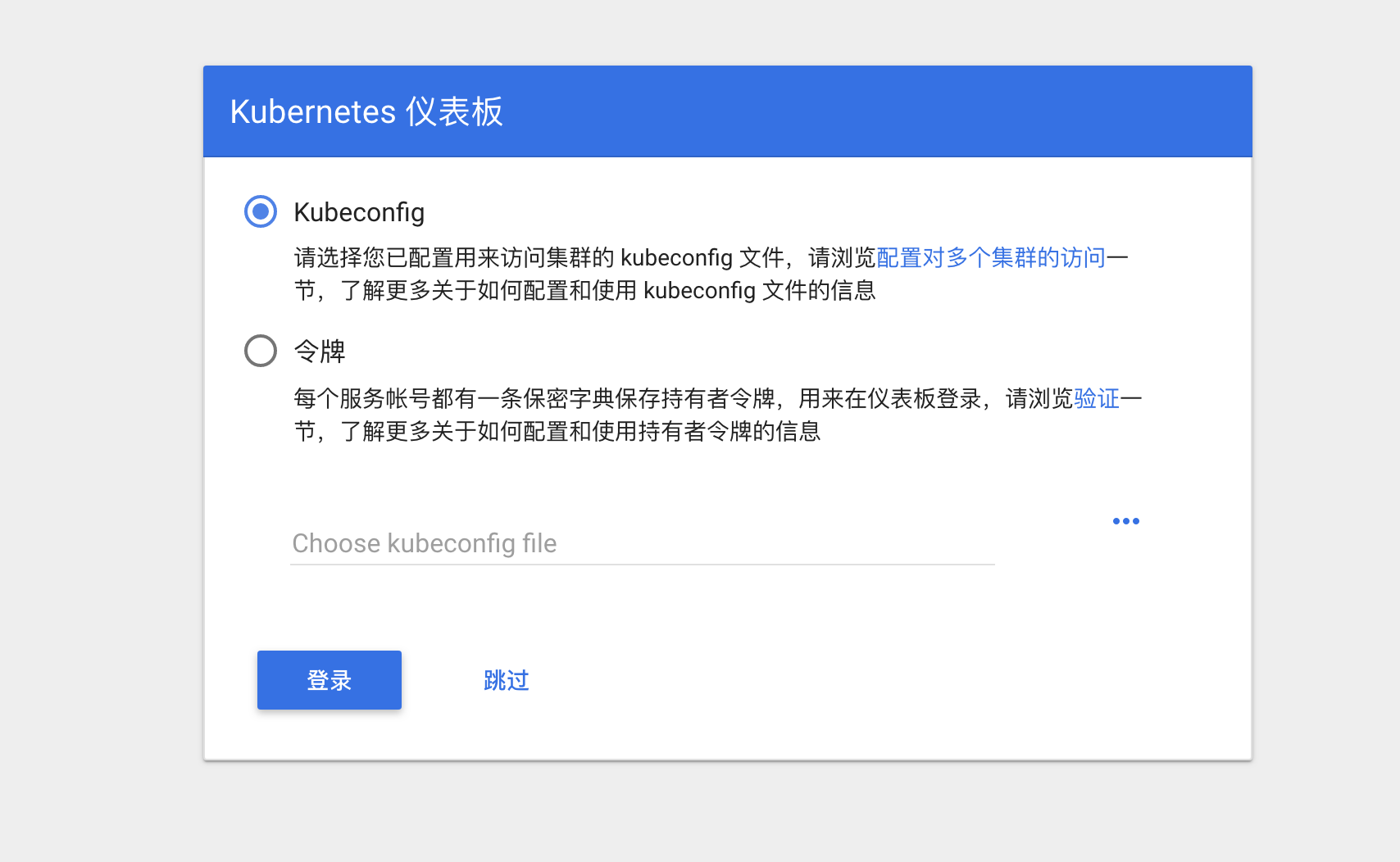This screenshot has height=862, width=1400.
Task: Click the underline beneath Choose kubeconfig file
Action: tap(643, 565)
